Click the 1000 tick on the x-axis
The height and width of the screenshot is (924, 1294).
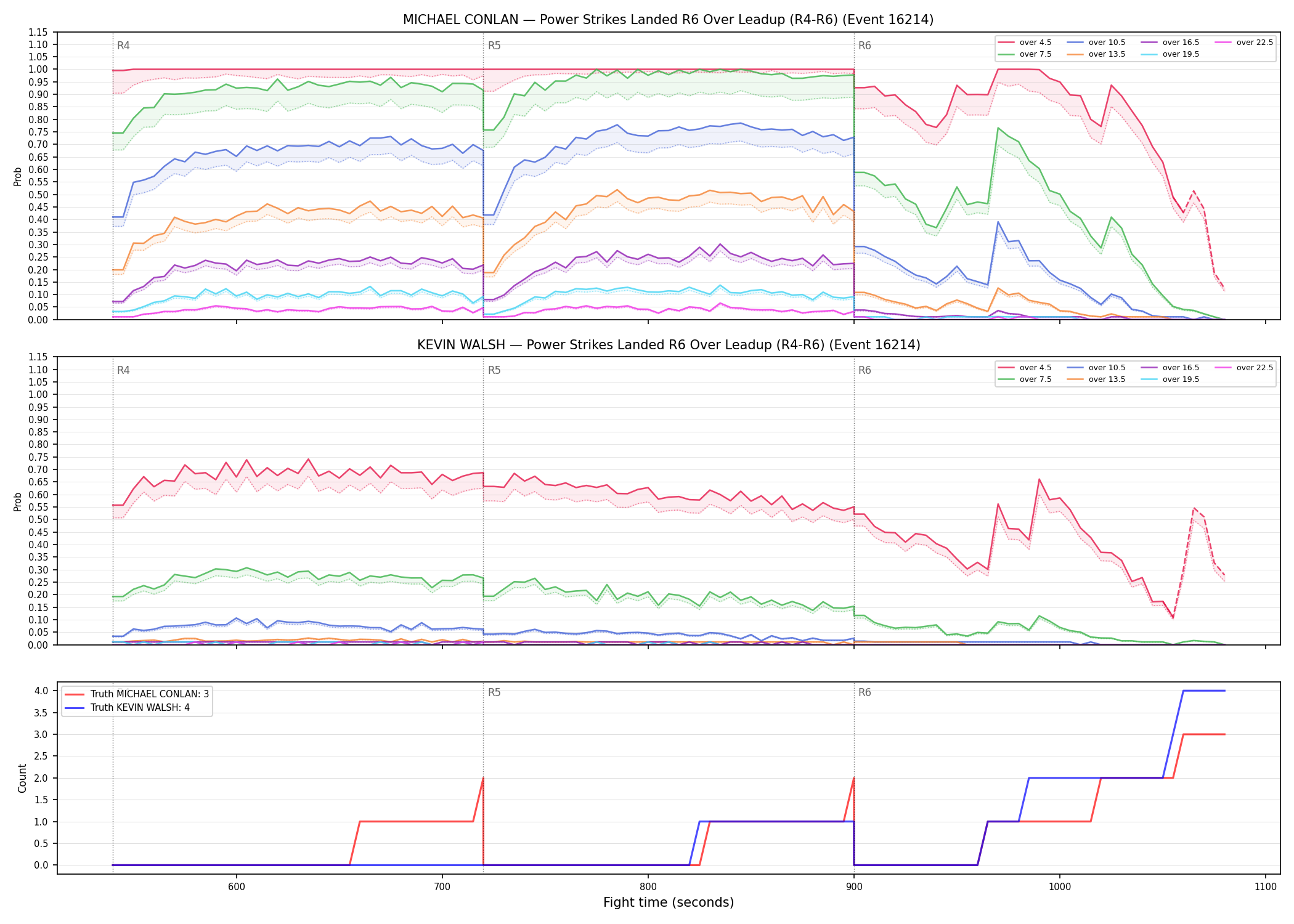click(x=1059, y=886)
